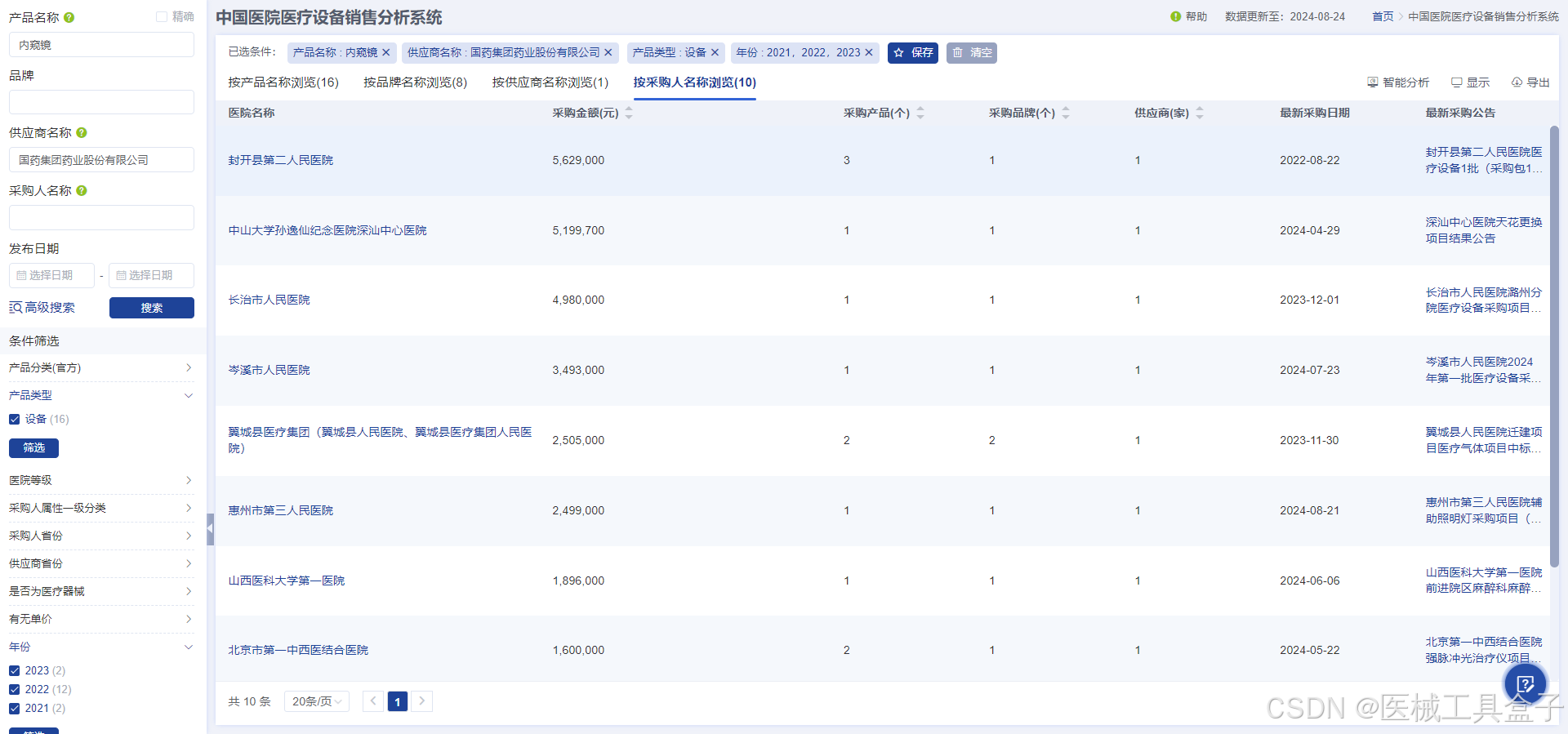Sort by 采购品牌(个) column arrows
1568x734 pixels.
(1066, 113)
